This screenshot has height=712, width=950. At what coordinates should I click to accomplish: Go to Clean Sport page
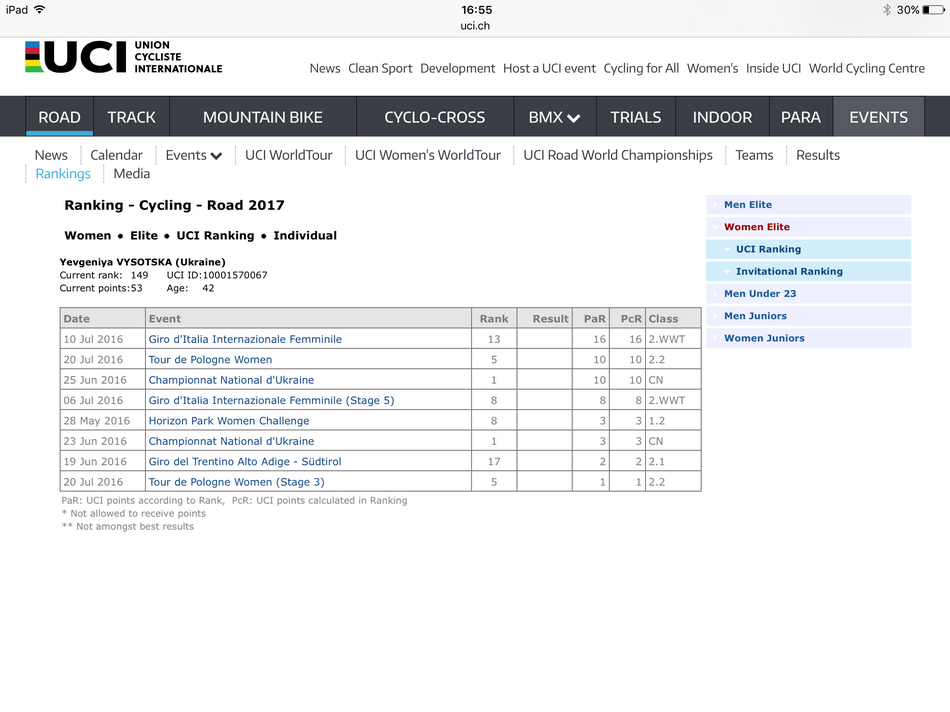[380, 68]
